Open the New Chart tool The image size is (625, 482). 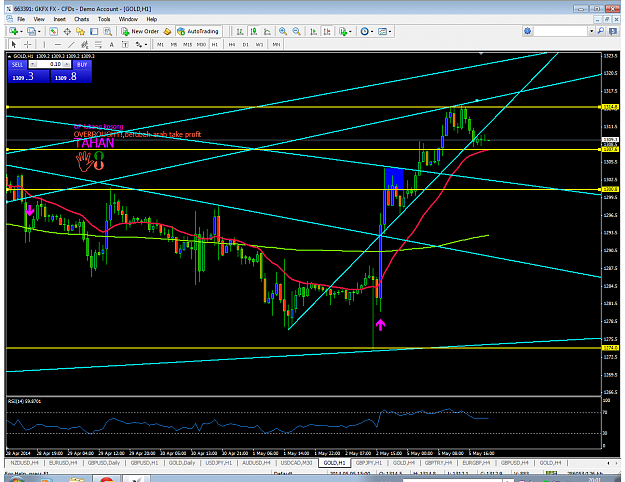13,31
